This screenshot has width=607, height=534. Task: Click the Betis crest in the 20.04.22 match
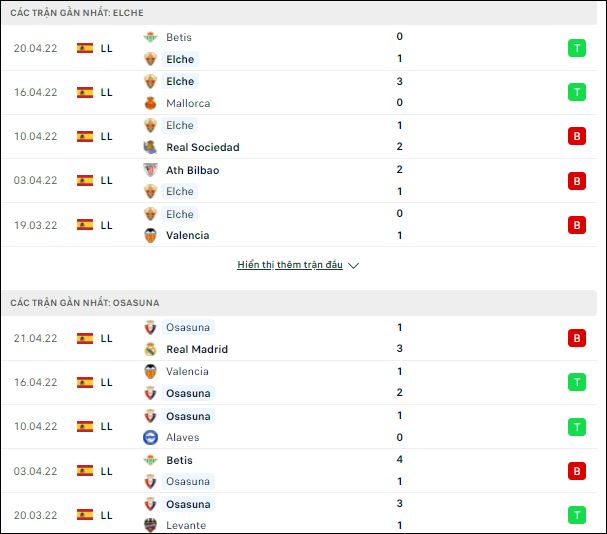(150, 37)
